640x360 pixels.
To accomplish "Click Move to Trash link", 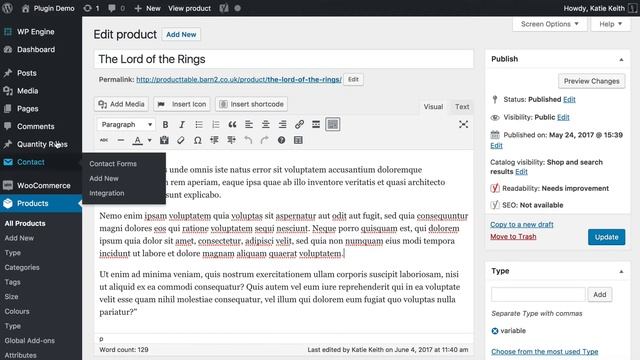I will point(513,237).
